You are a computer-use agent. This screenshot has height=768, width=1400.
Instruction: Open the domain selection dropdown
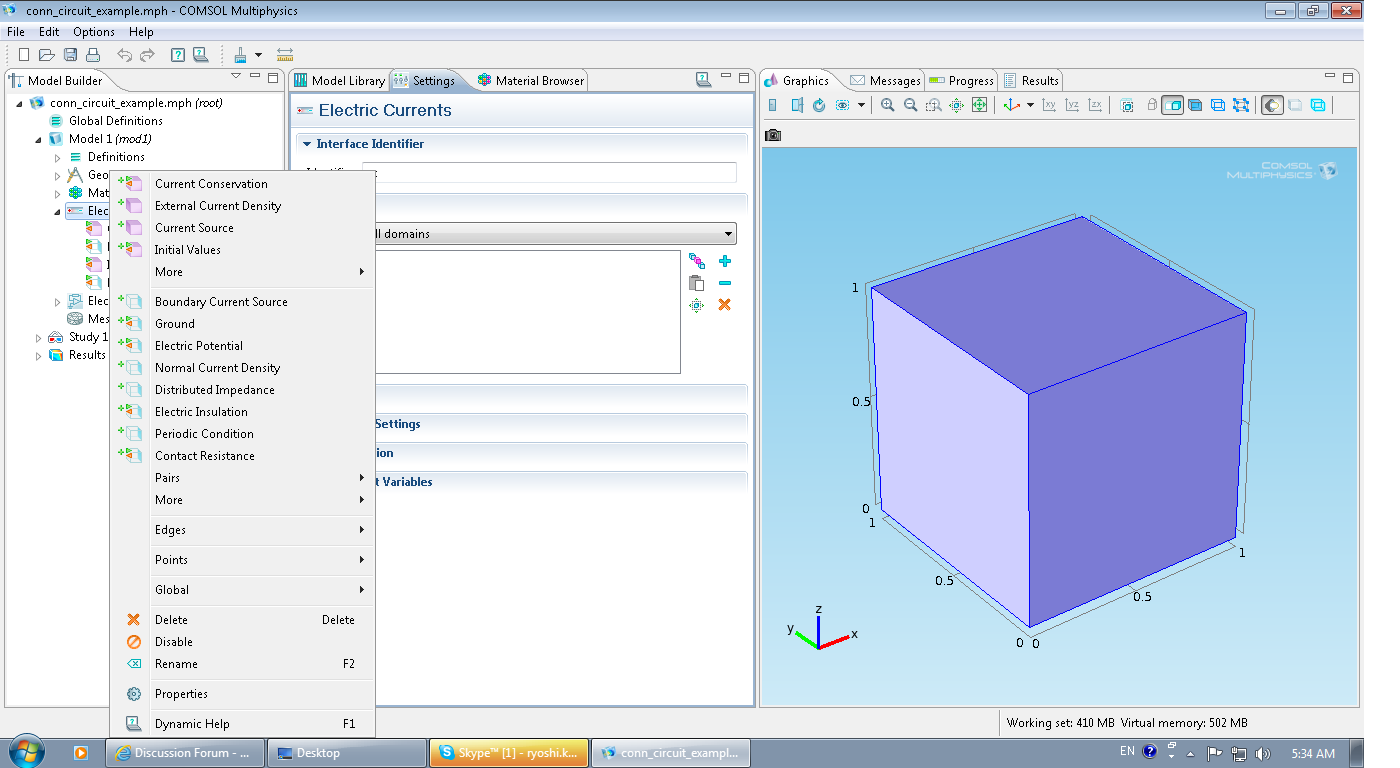[729, 235]
